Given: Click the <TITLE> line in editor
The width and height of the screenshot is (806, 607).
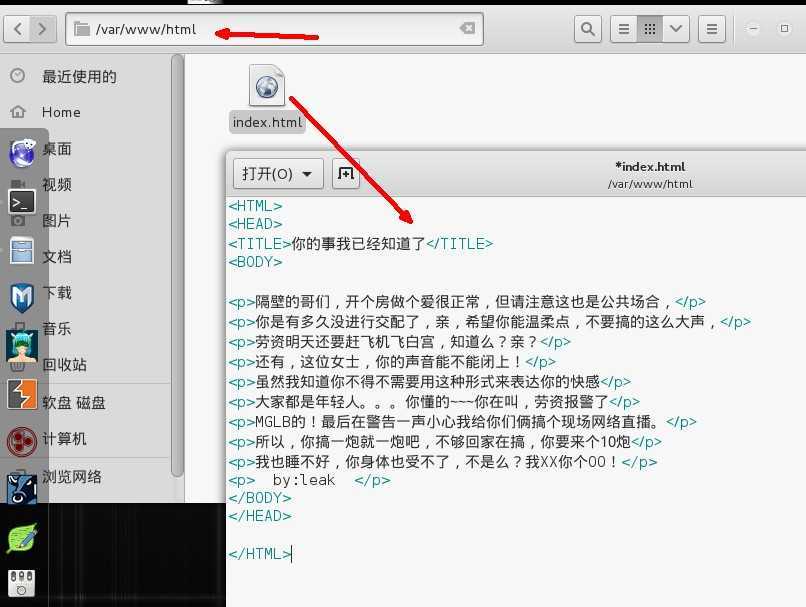Looking at the screenshot, I should [361, 244].
